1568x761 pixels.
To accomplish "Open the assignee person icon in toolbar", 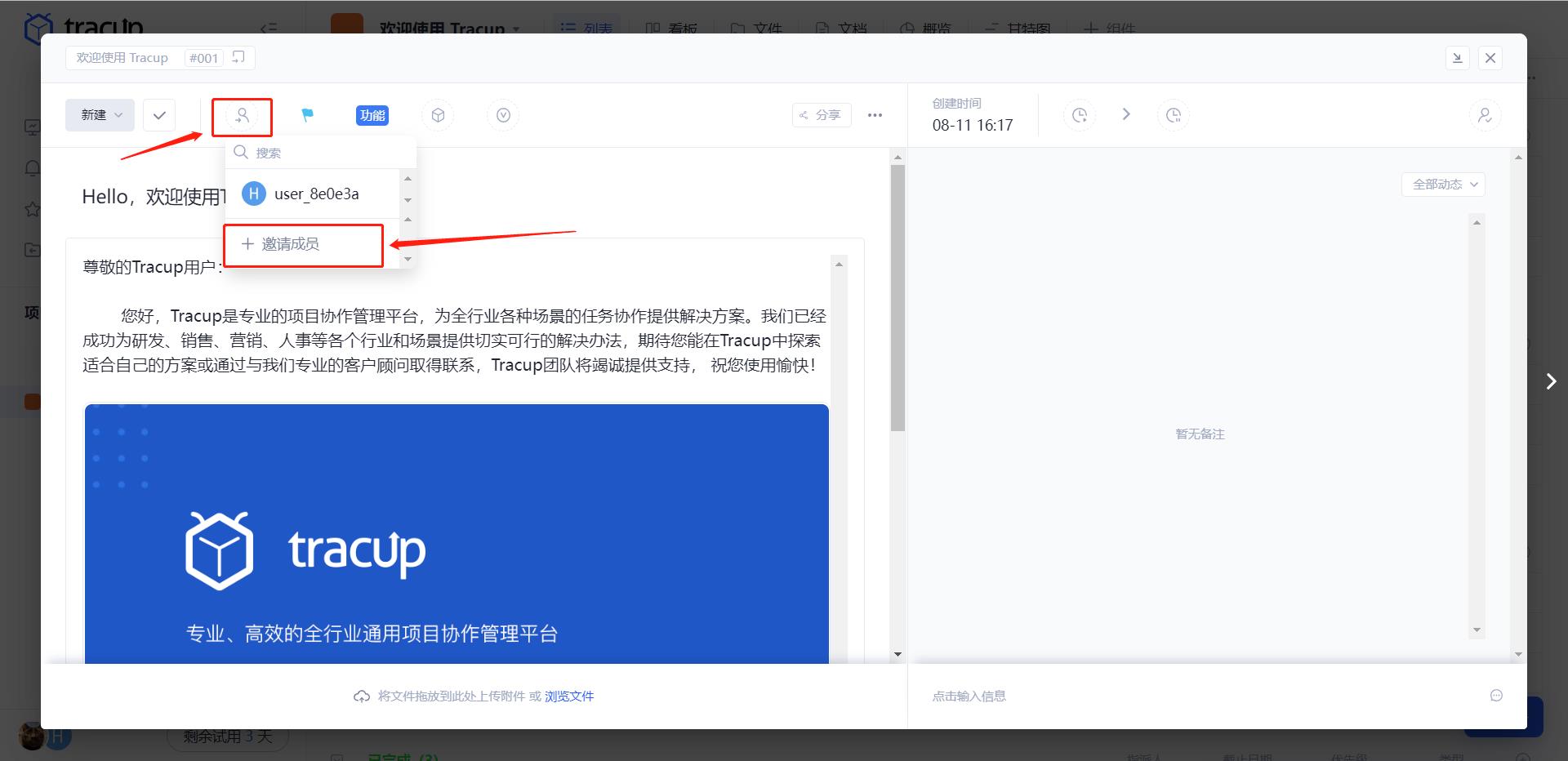I will pos(242,116).
